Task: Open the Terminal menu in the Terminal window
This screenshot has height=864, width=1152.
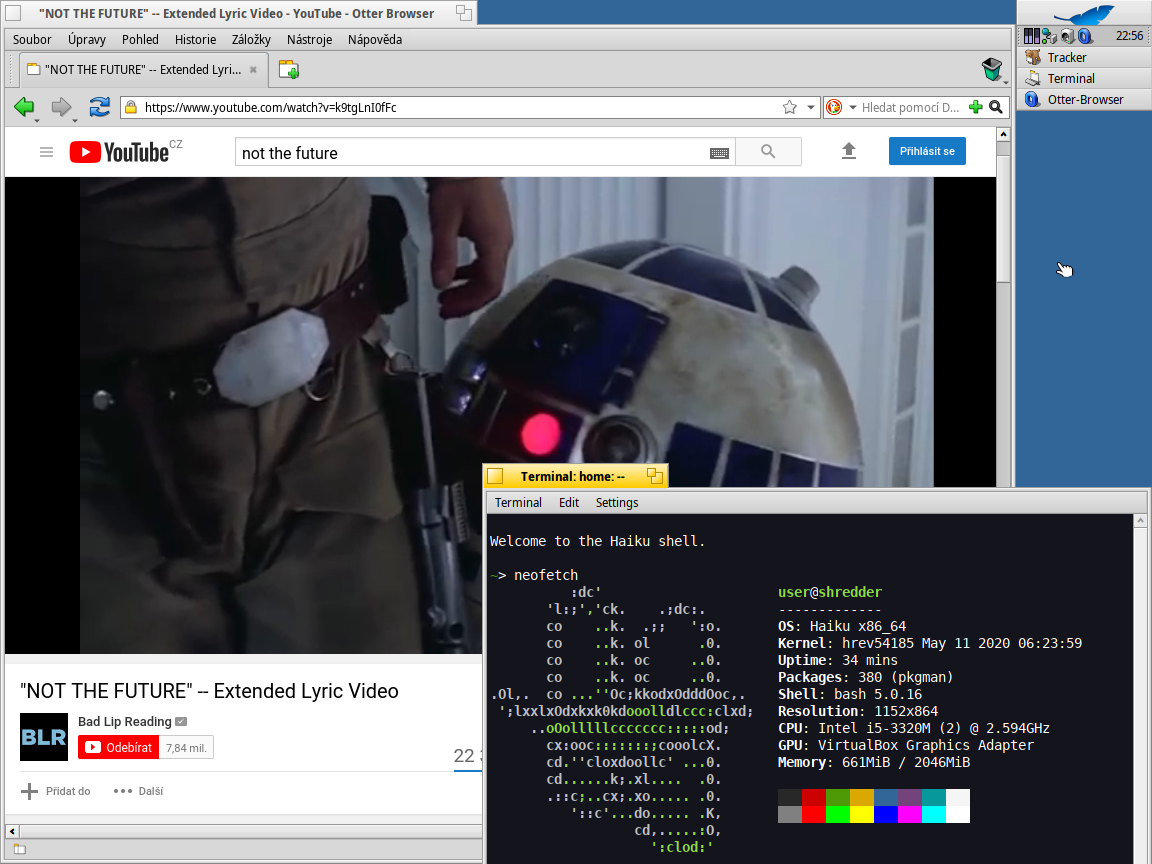Action: point(518,503)
